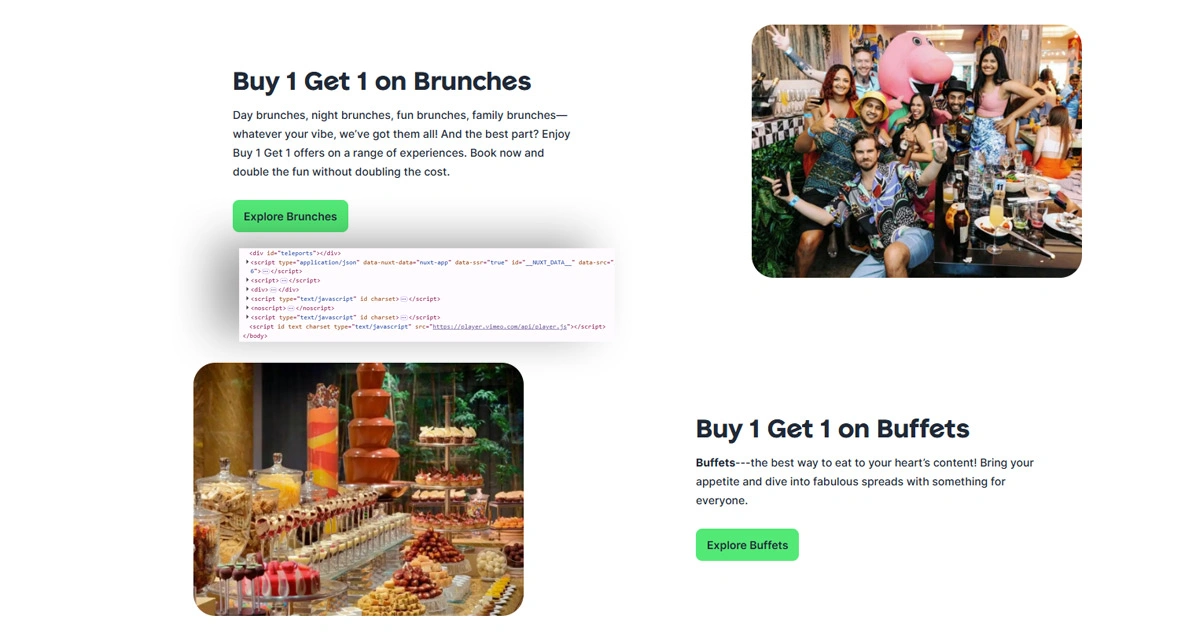The width and height of the screenshot is (1202, 634).
Task: Click the ellipsis badge inside the noscript node
Action: (291, 308)
